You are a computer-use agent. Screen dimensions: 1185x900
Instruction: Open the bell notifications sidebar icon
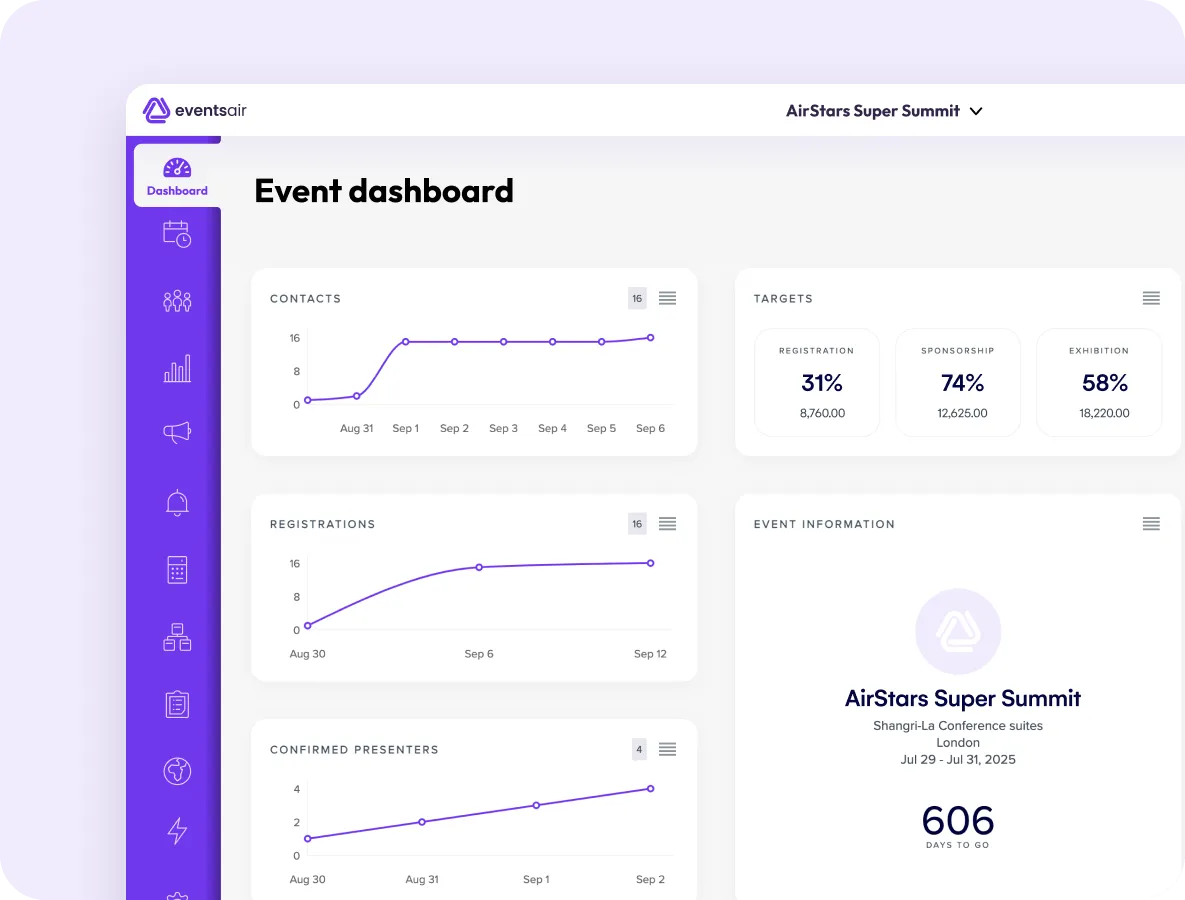click(x=177, y=503)
